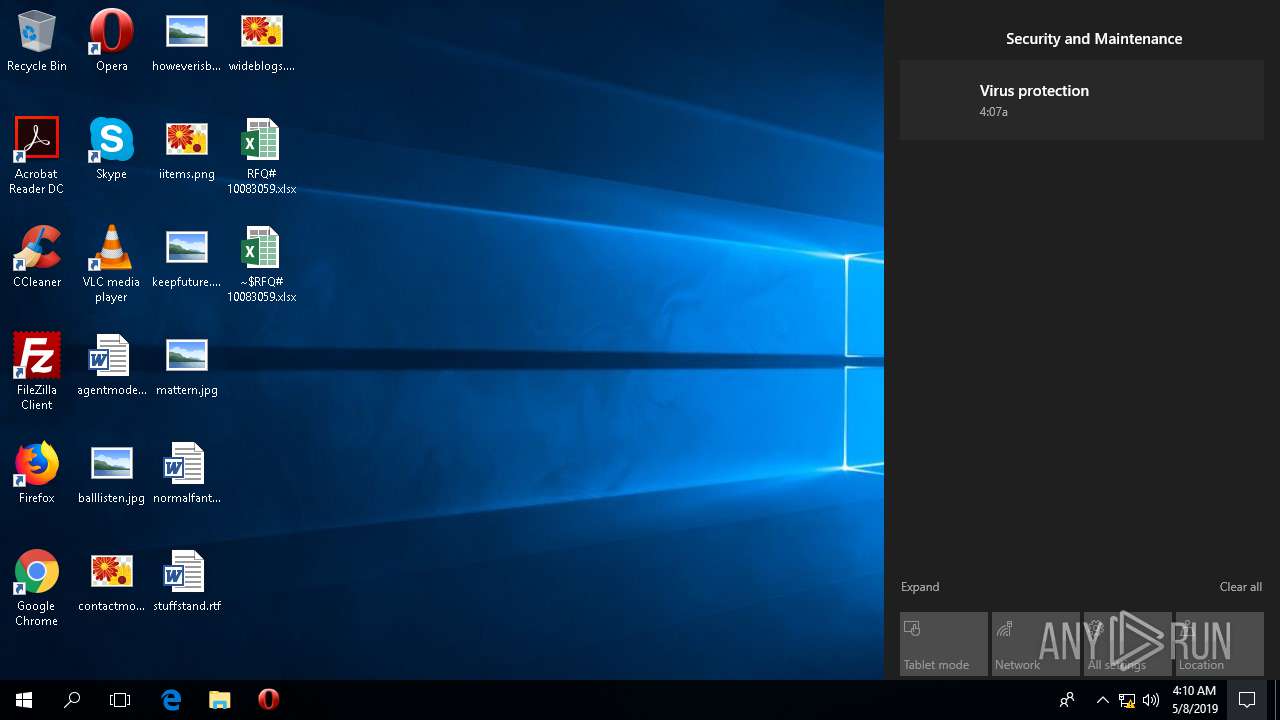Click the Security and Maintenance header
Image resolution: width=1280 pixels, height=720 pixels.
(1094, 39)
